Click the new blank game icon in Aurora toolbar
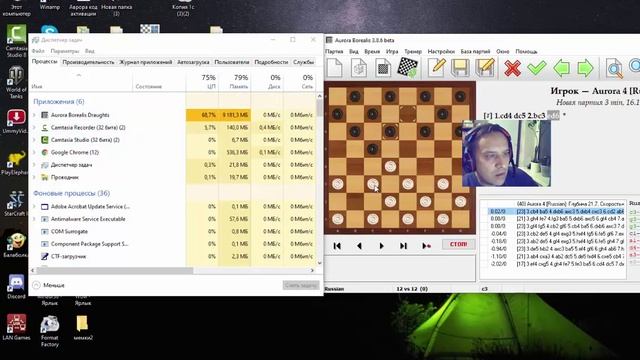This screenshot has width=640, height=360. click(334, 68)
